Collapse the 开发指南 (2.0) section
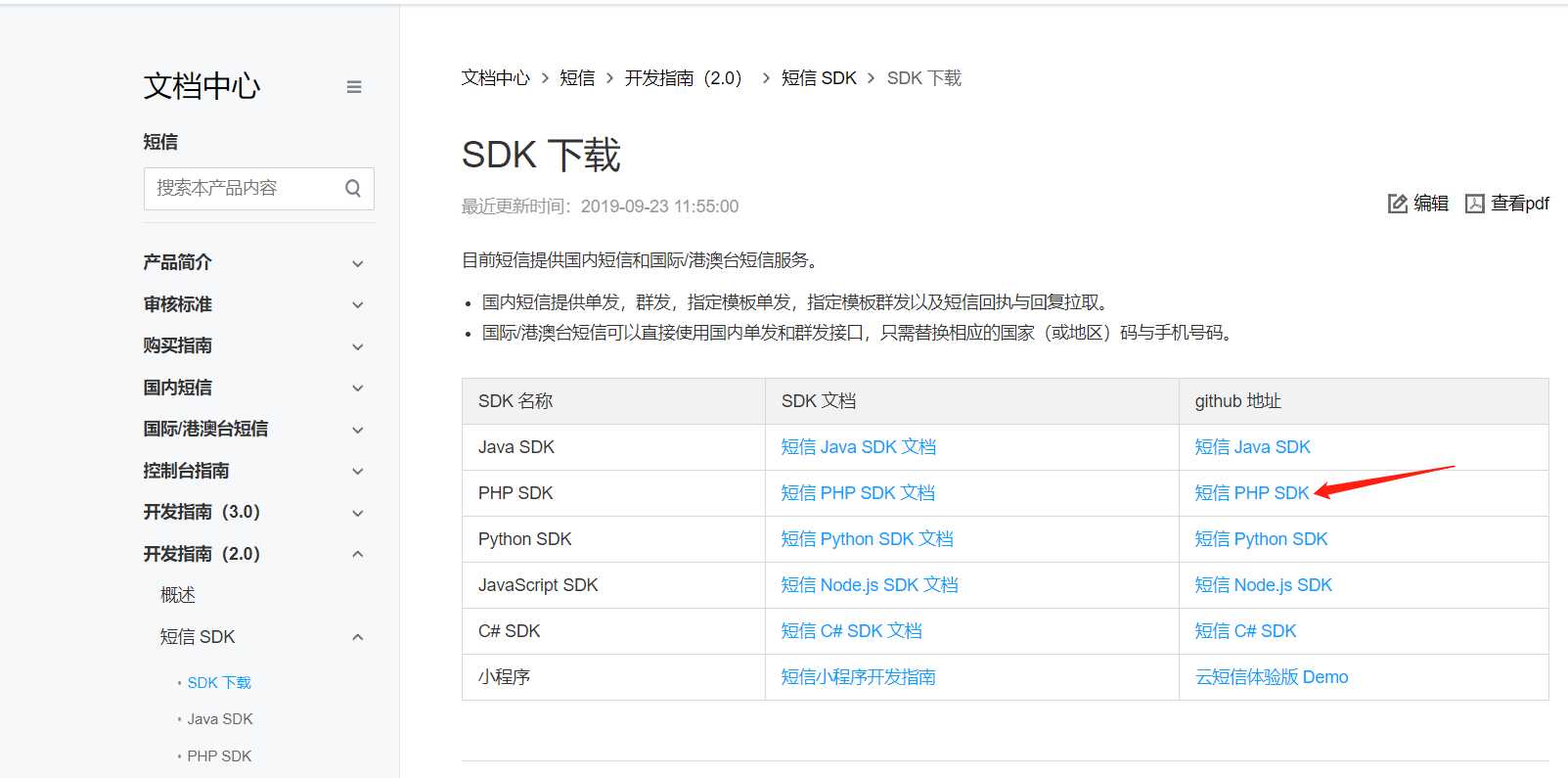Viewport: 1568px width, 778px height. click(x=358, y=554)
